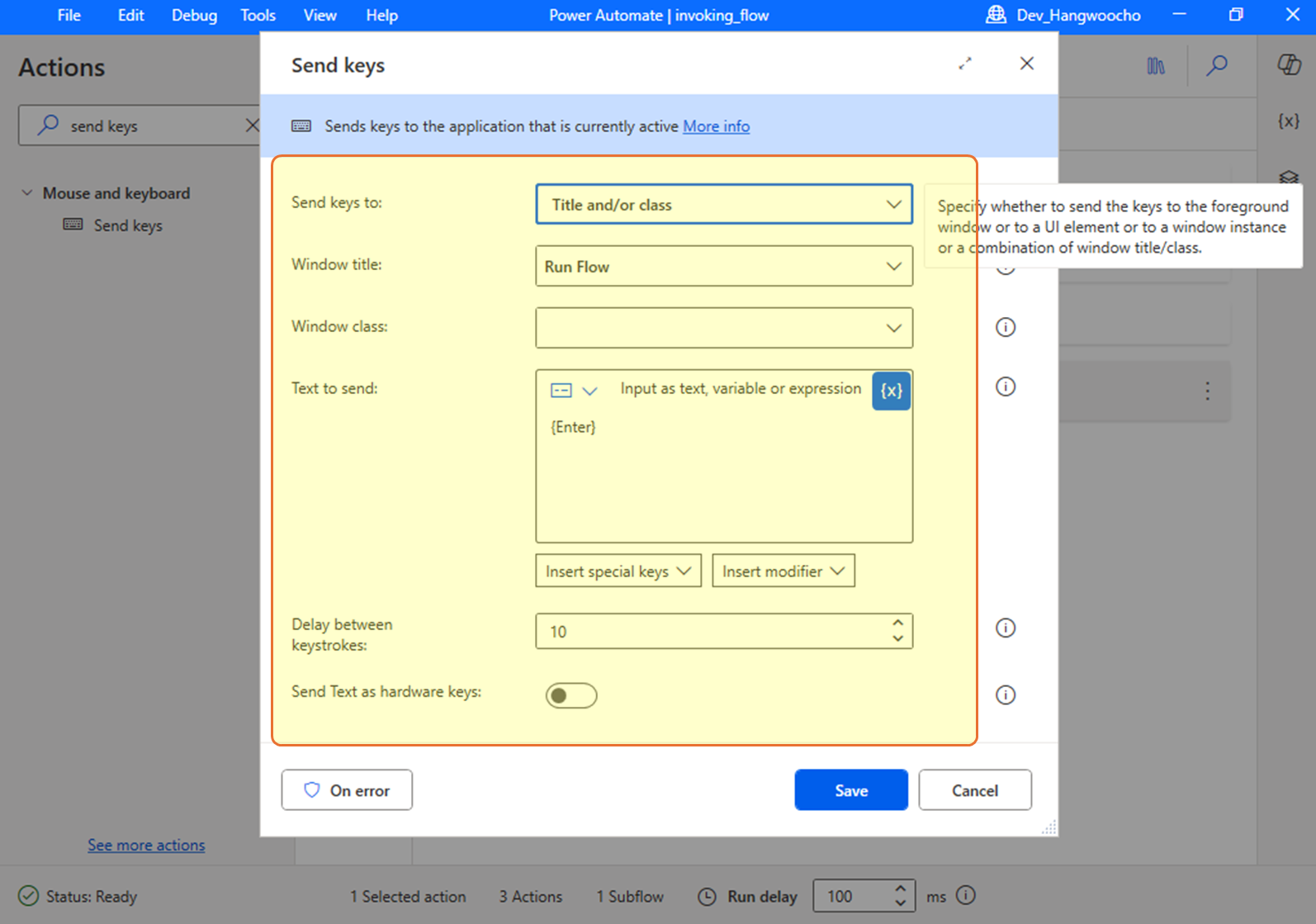Viewport: 1316px width, 924px height.
Task: Increase the Run delay value
Action: click(901, 888)
